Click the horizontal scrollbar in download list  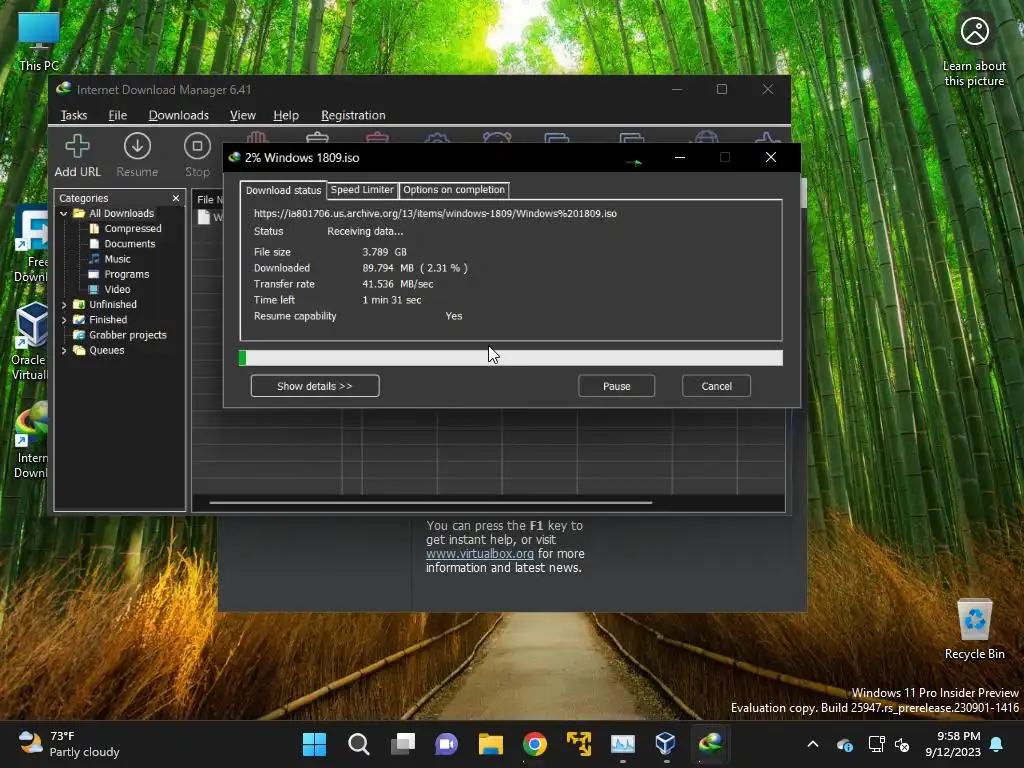point(430,502)
